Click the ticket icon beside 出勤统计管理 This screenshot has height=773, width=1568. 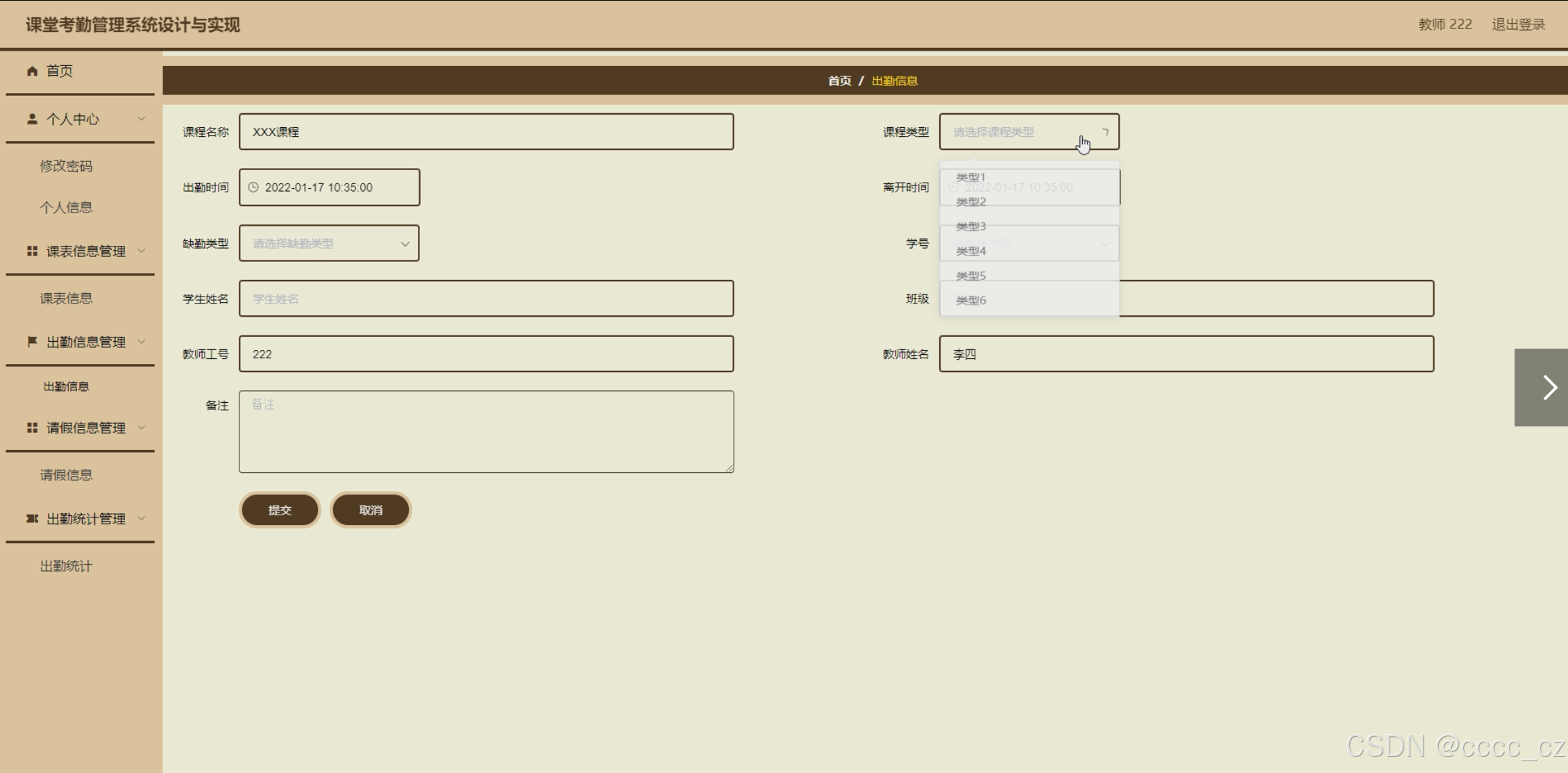click(x=32, y=518)
